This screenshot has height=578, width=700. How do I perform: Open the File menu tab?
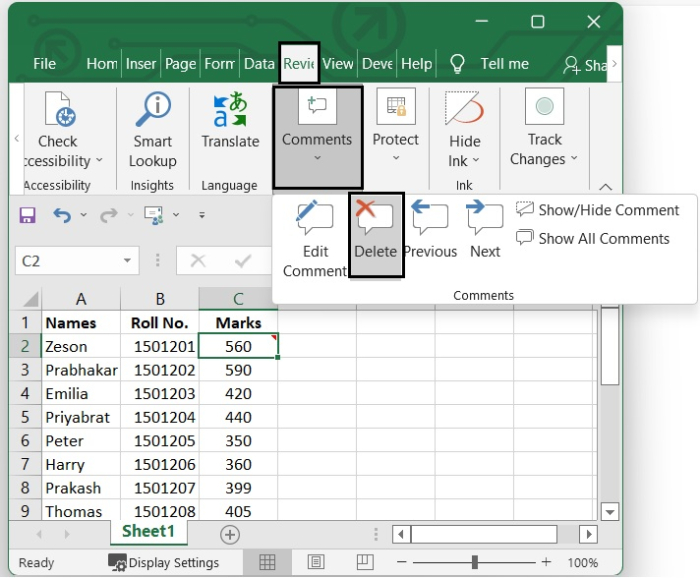point(44,63)
